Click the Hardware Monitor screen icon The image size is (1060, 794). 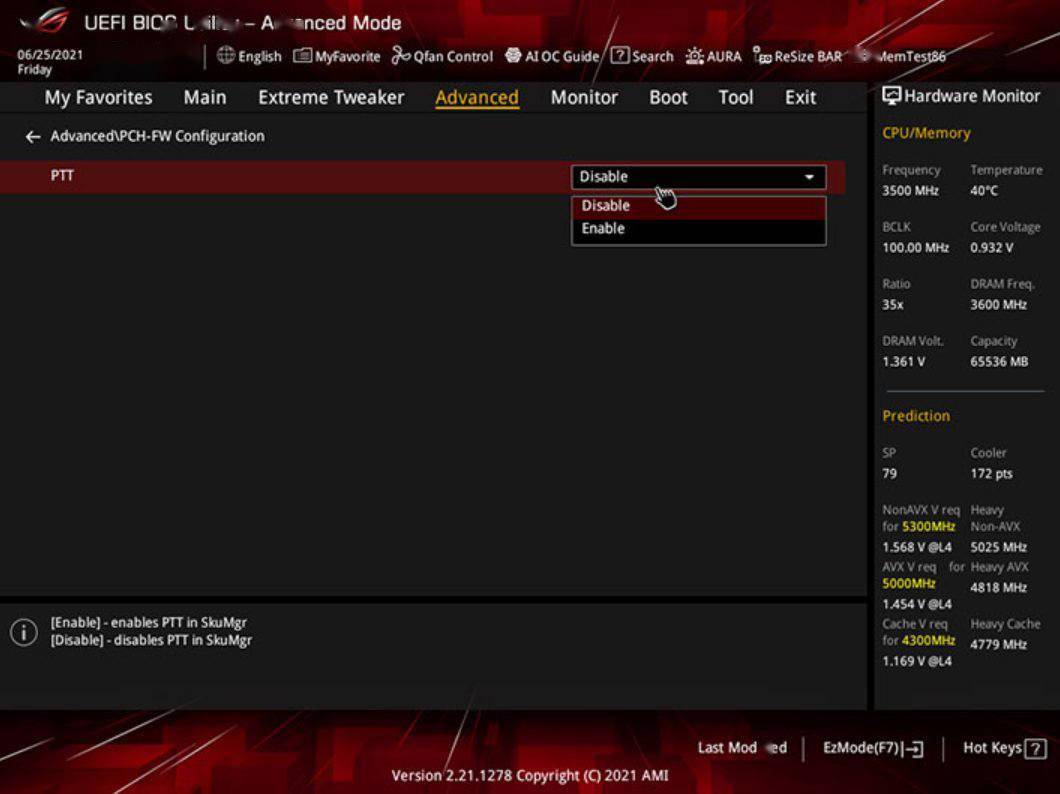point(892,96)
